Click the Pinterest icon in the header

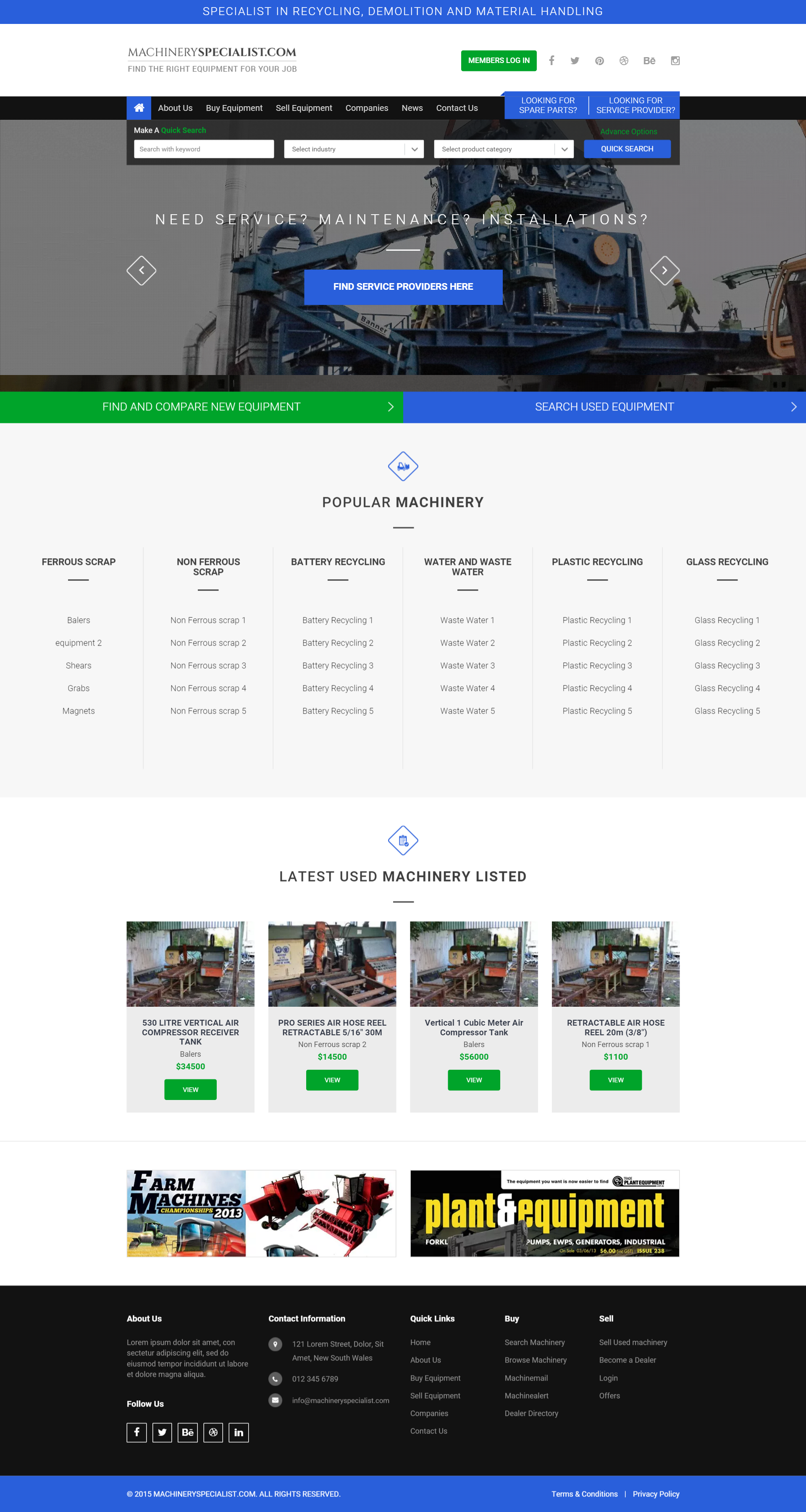[599, 60]
